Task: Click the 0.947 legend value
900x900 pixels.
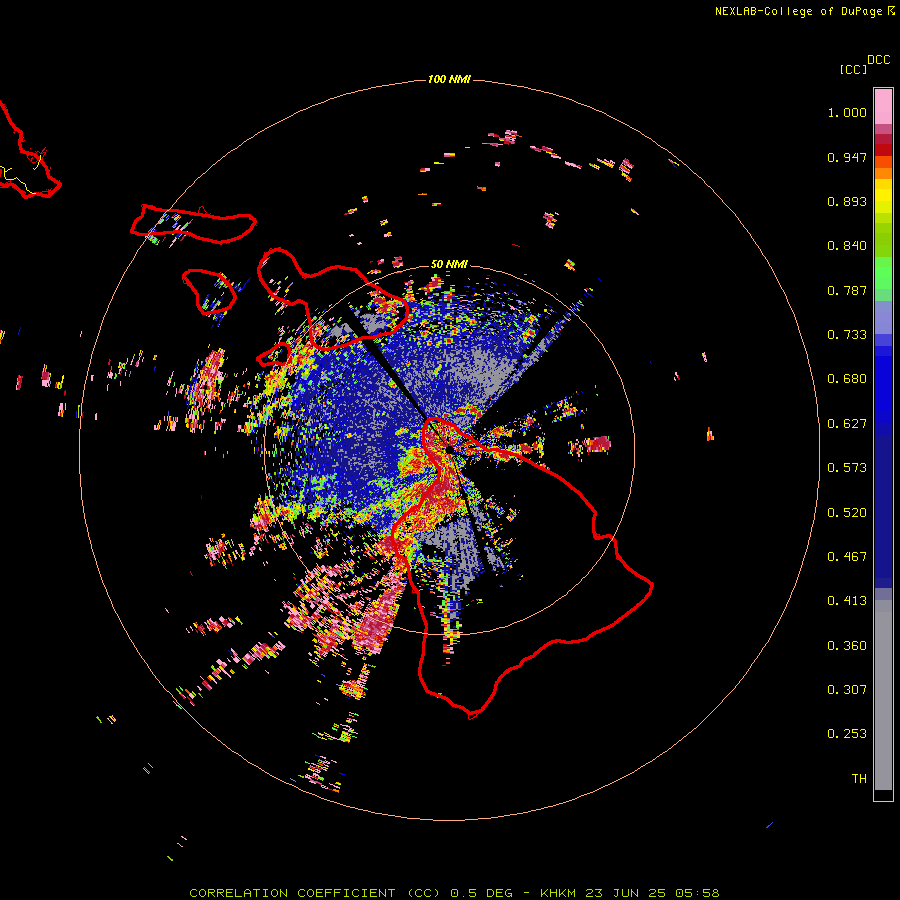Action: [x=847, y=157]
